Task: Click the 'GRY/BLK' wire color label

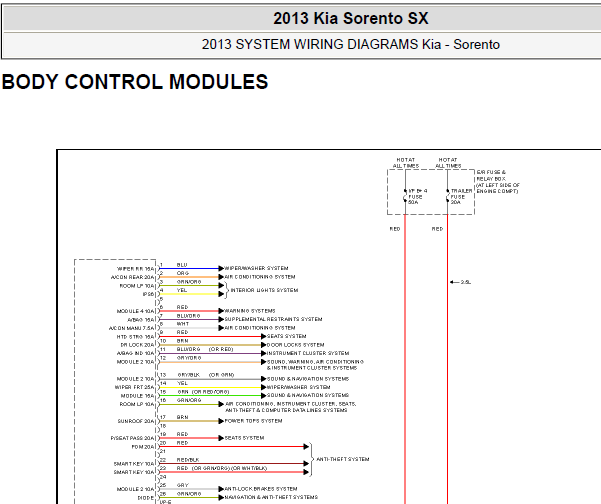Action: click(189, 375)
